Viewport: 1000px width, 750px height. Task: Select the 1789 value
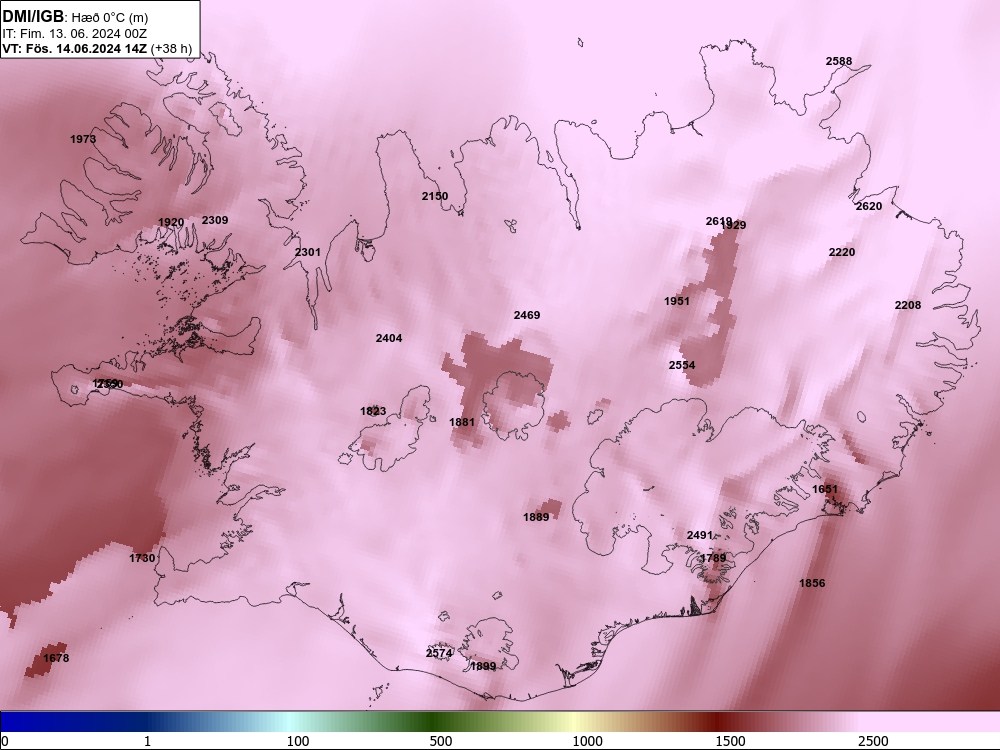713,558
